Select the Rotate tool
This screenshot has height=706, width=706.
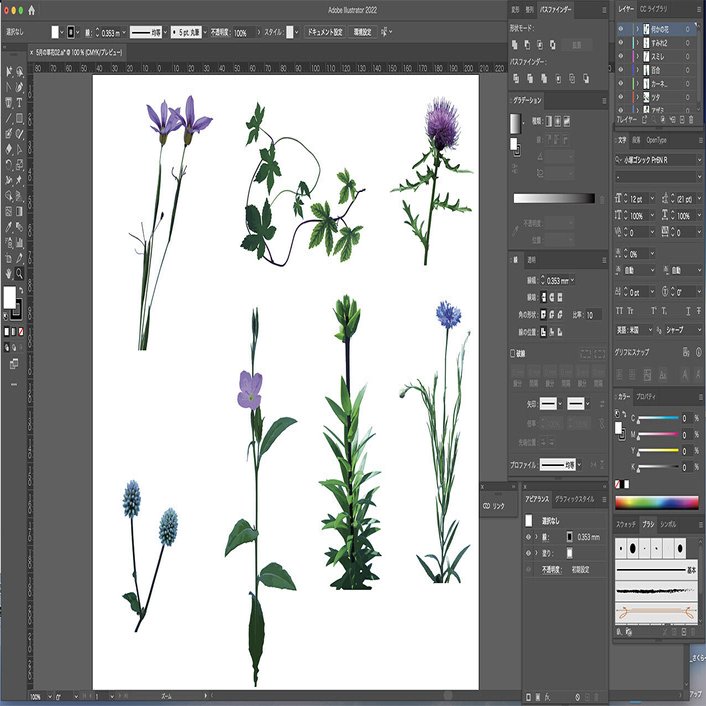[9, 164]
